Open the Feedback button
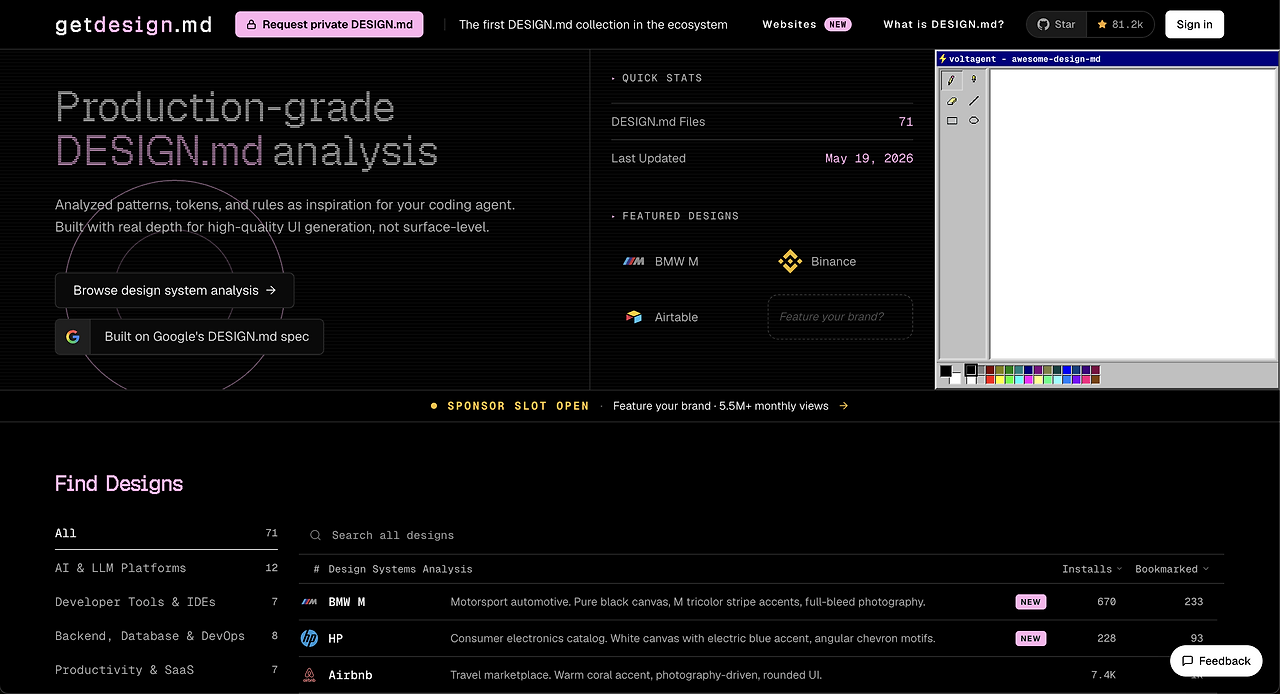This screenshot has width=1280, height=694. pyautogui.click(x=1216, y=661)
